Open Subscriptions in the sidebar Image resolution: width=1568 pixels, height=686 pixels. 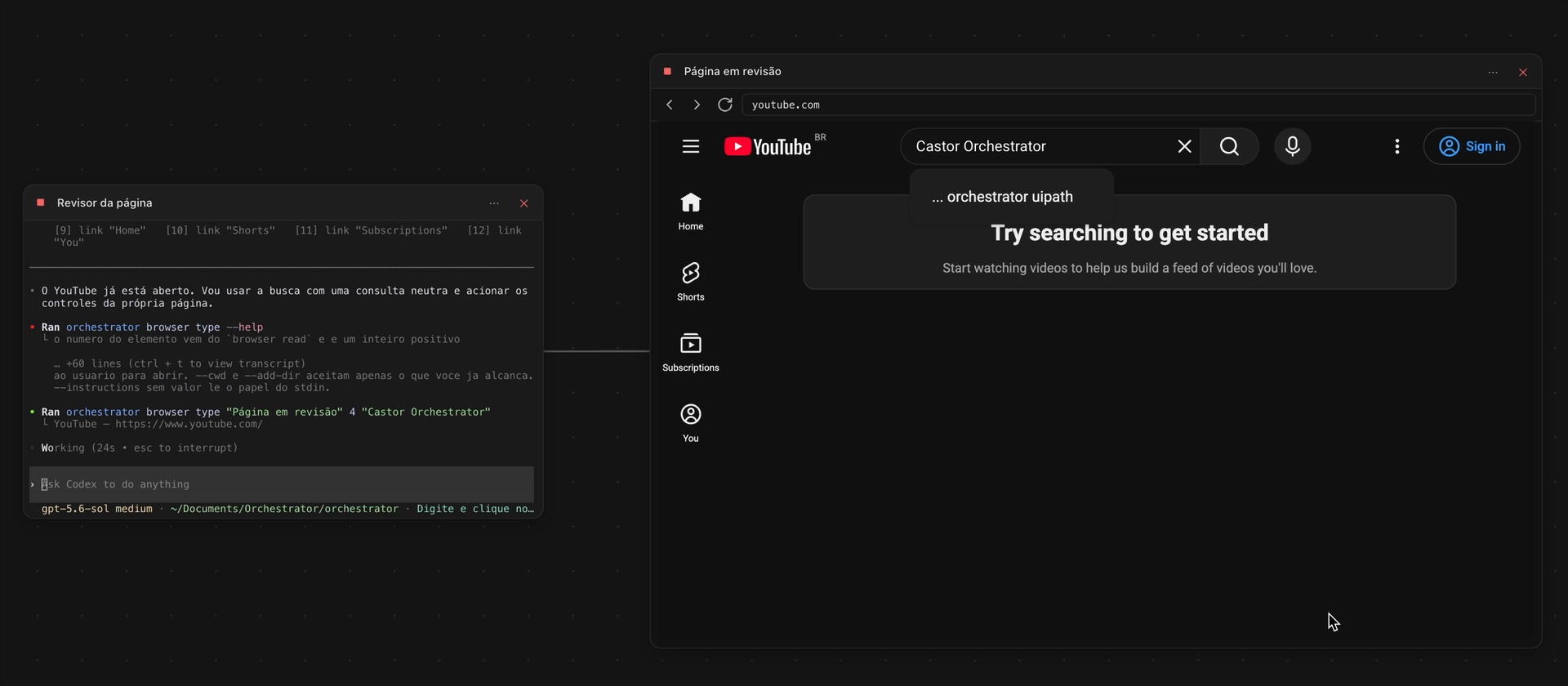pyautogui.click(x=691, y=353)
